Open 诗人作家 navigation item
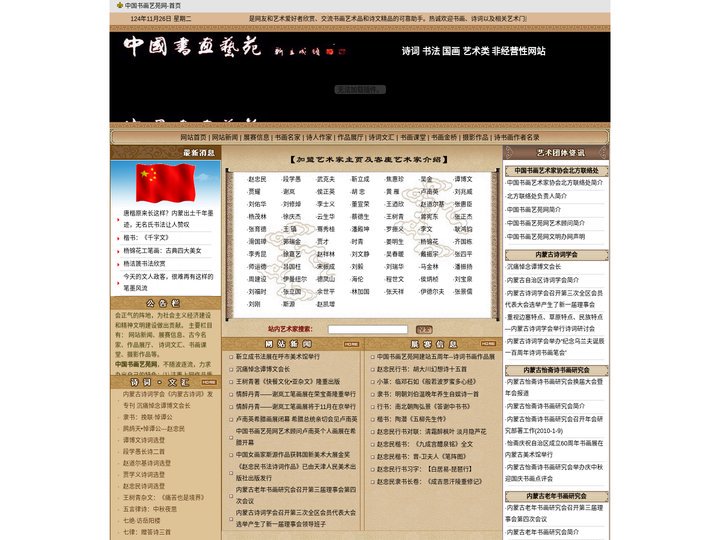Screen dimensions: 720x540 coord(319,137)
